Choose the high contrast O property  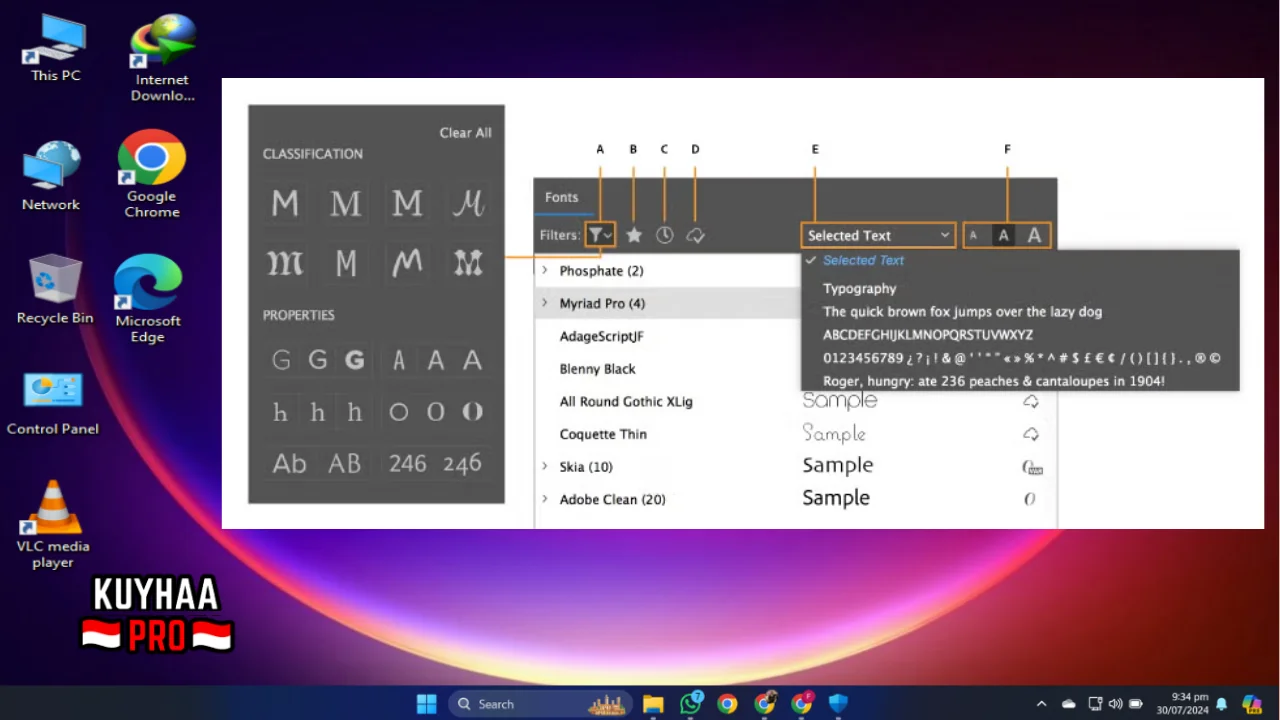click(472, 412)
